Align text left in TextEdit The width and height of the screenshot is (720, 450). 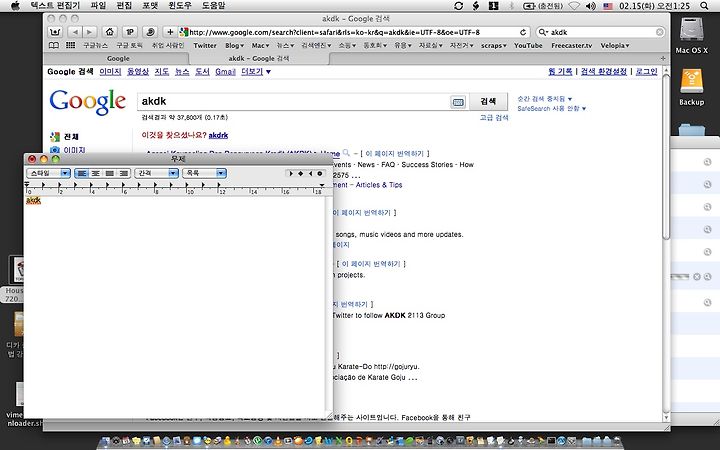(81, 173)
